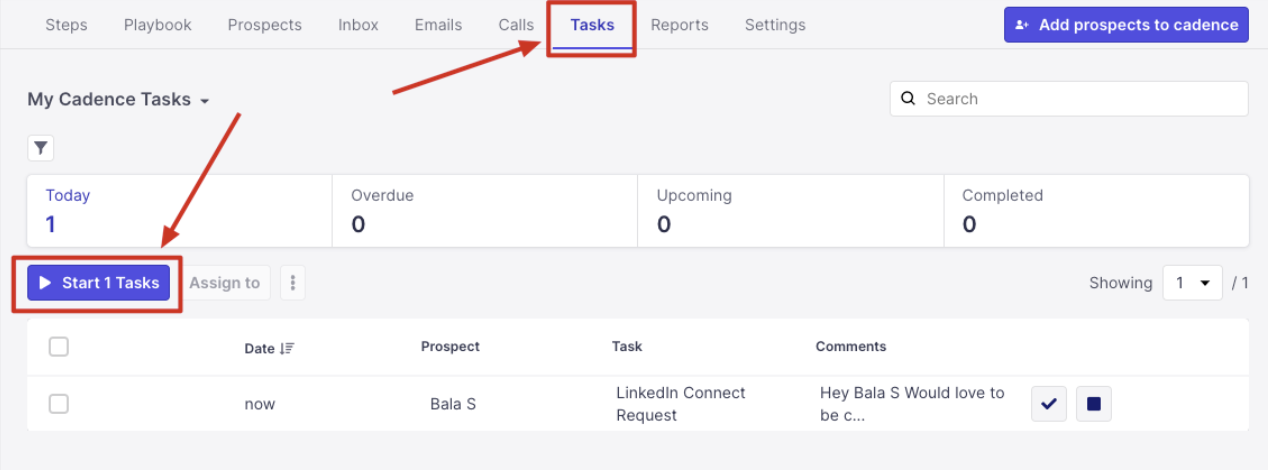This screenshot has height=472, width=1268.
Task: View the Completed tasks card
Action: (1096, 210)
